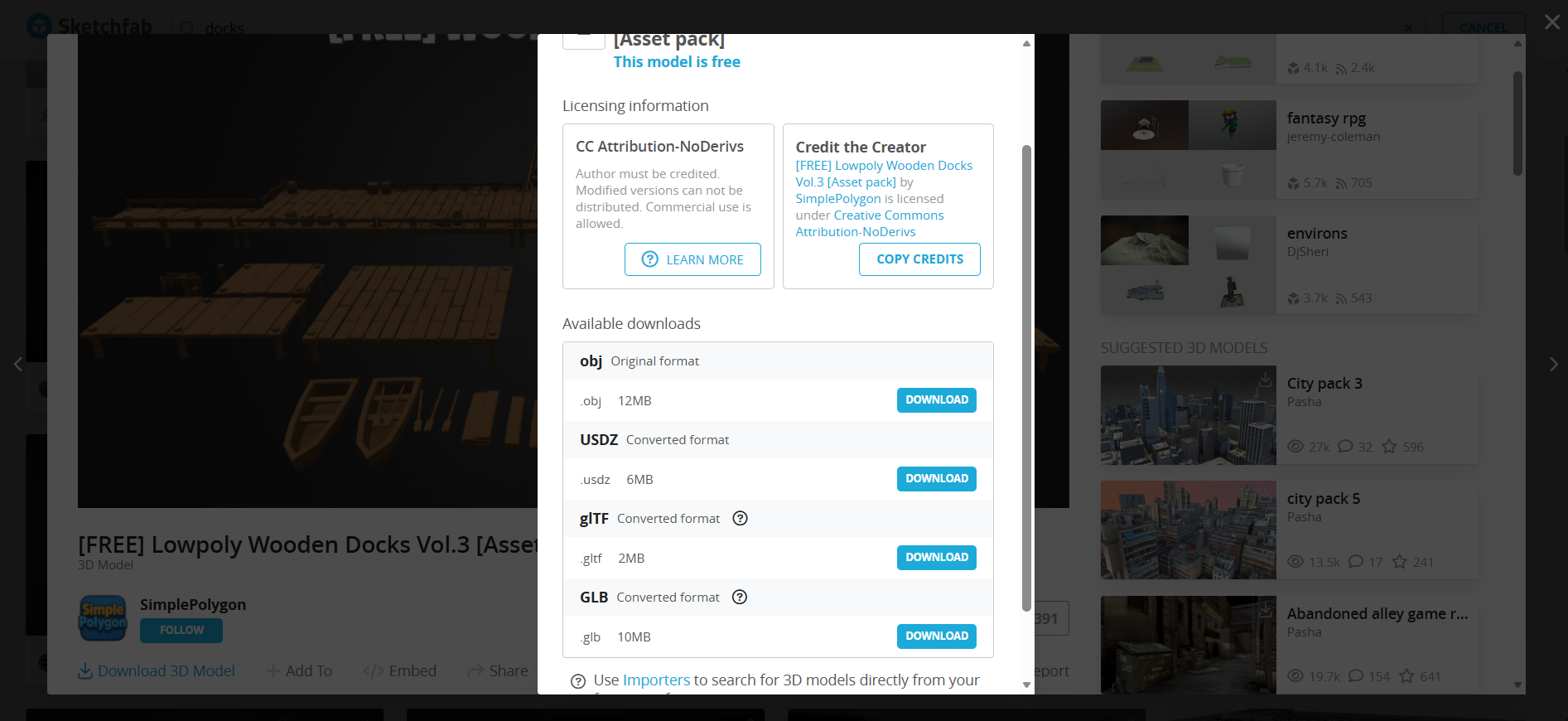
Task: Open the City pack 3 thumbnail
Action: pos(1189,415)
